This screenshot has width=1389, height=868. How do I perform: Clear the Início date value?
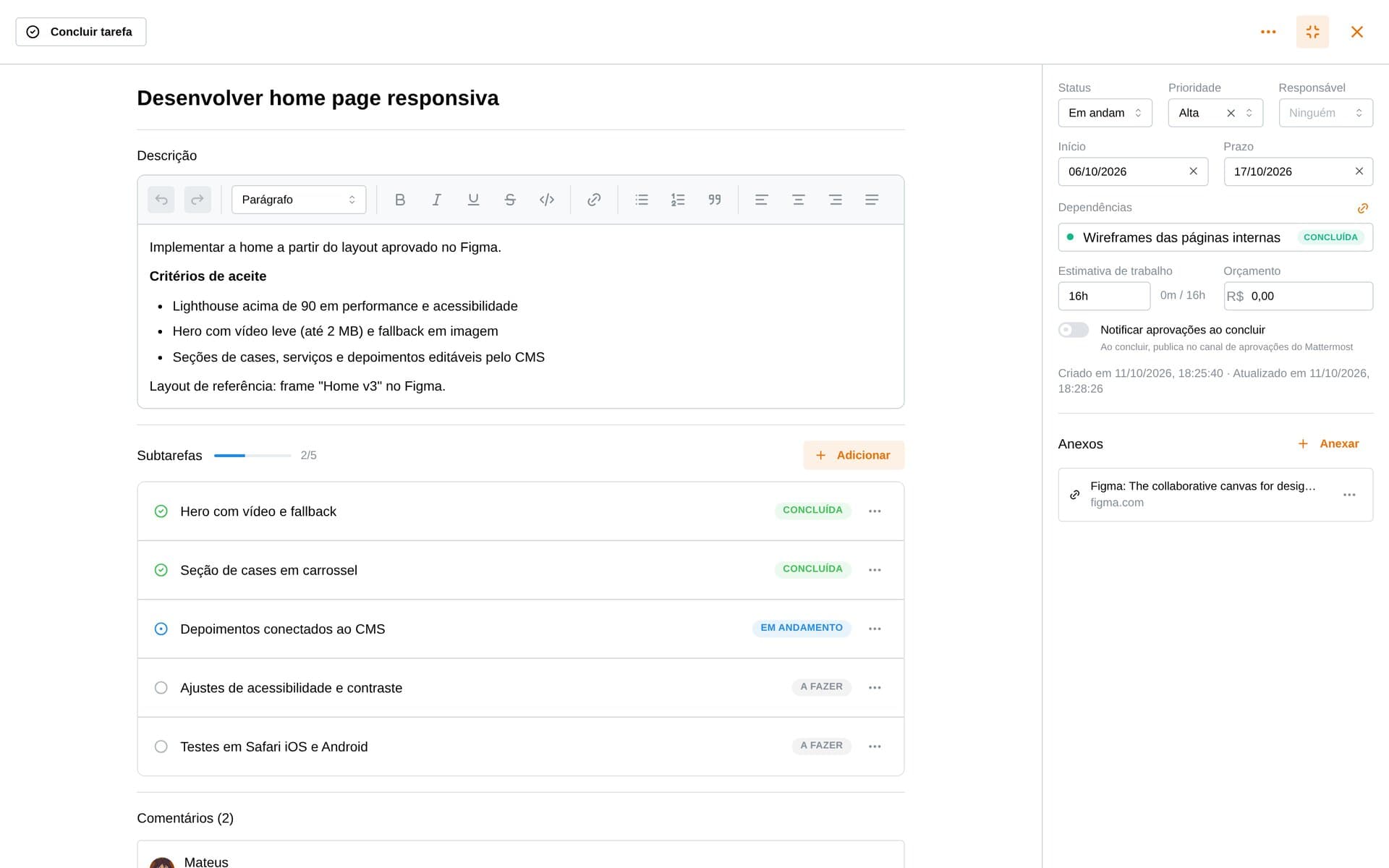click(x=1193, y=171)
